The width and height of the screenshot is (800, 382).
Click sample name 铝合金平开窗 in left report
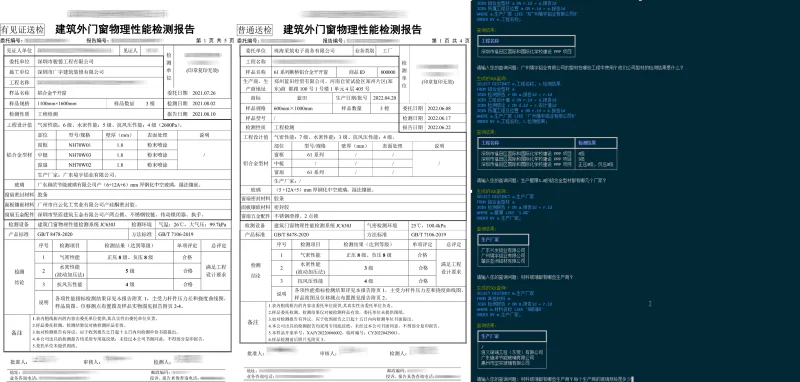coord(53,93)
